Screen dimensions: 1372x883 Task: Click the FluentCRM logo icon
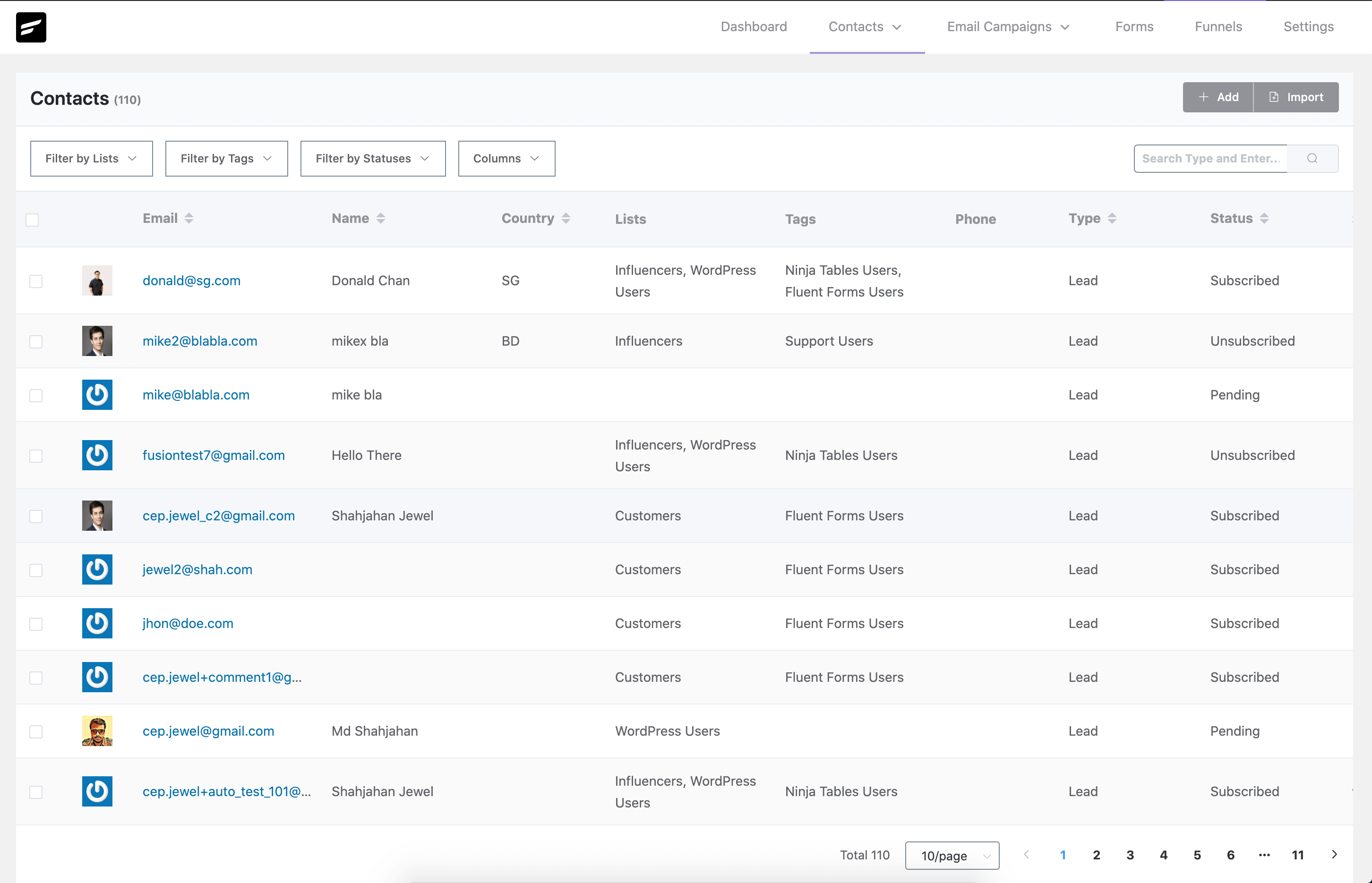[31, 27]
